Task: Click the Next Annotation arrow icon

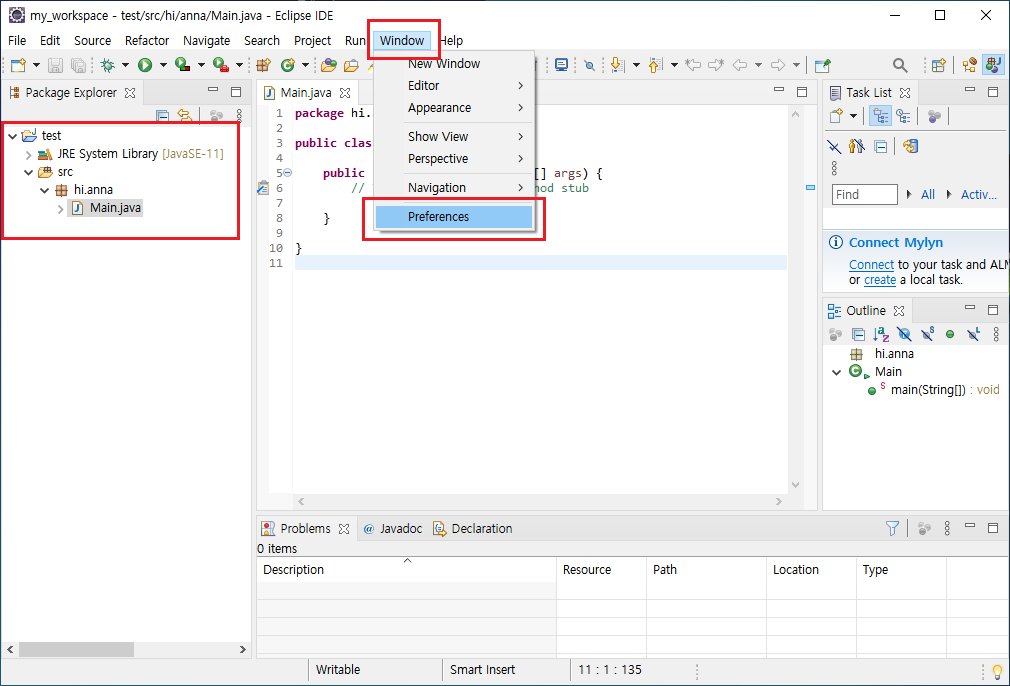Action: pos(617,65)
